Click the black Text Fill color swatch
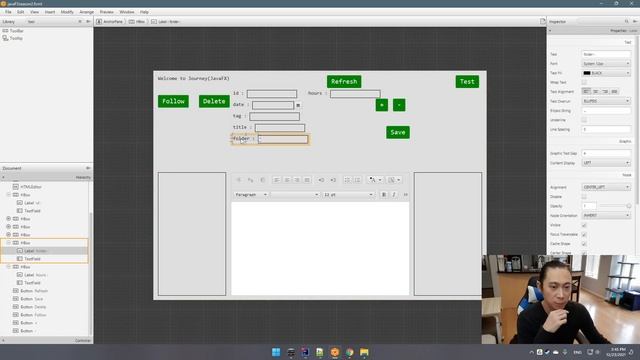640x360 pixels. (x=587, y=73)
